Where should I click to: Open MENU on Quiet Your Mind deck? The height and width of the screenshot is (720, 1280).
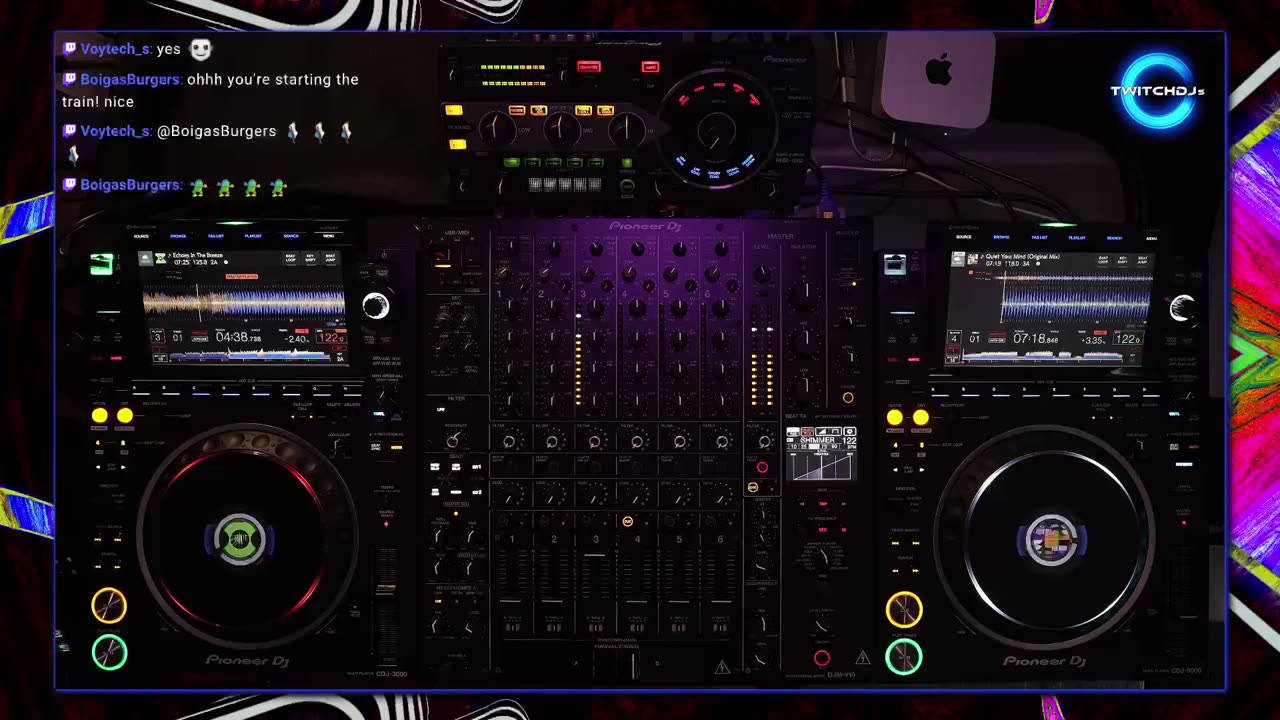(x=1151, y=237)
